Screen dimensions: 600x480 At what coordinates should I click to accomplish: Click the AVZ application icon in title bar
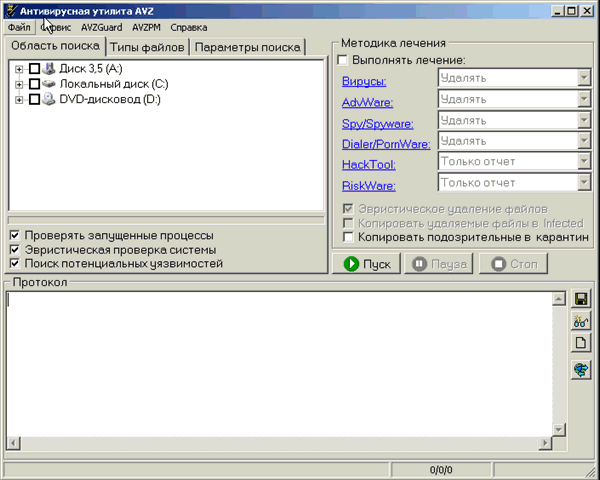(x=11, y=11)
